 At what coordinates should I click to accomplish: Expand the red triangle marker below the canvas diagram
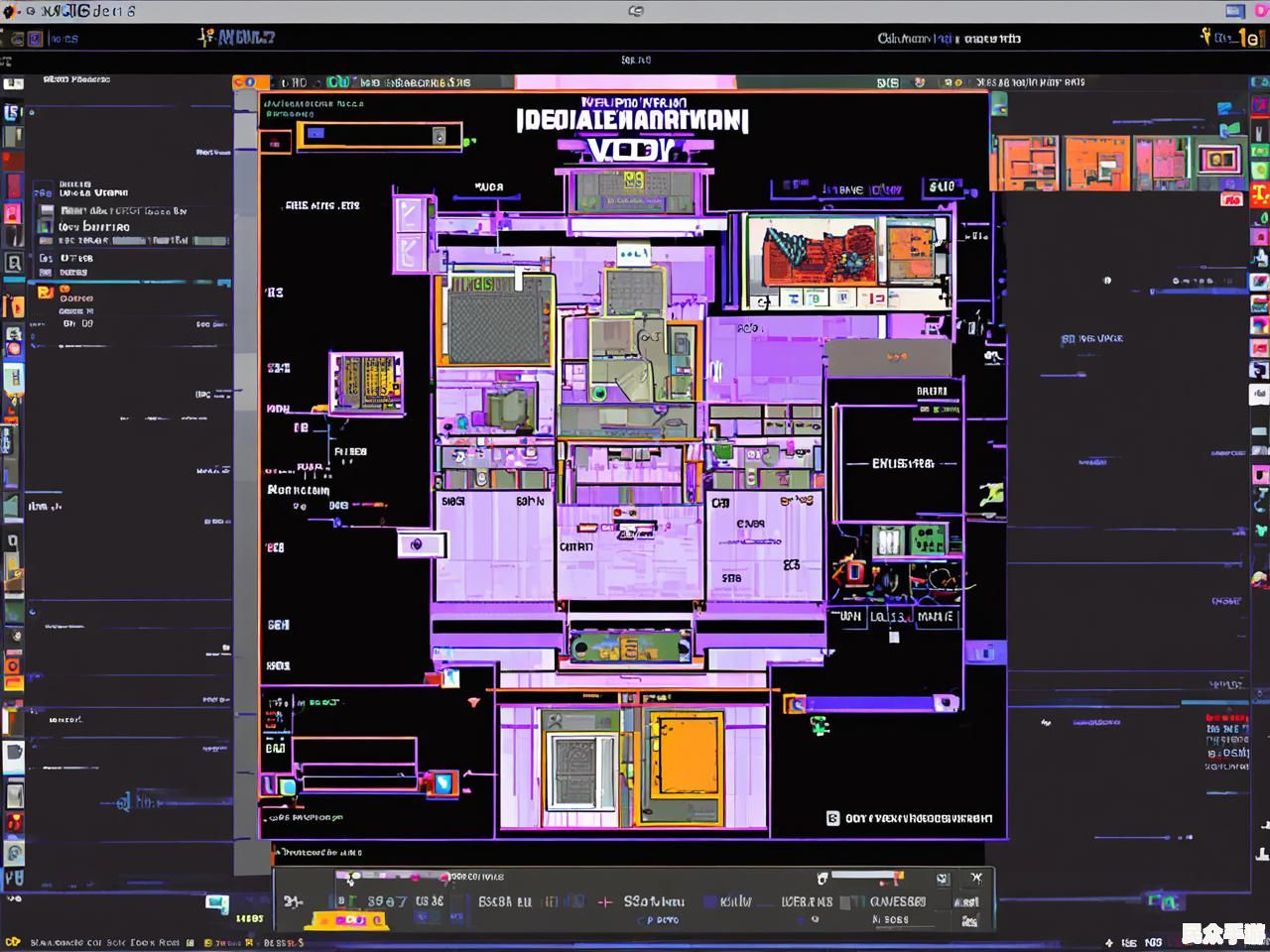(x=474, y=702)
